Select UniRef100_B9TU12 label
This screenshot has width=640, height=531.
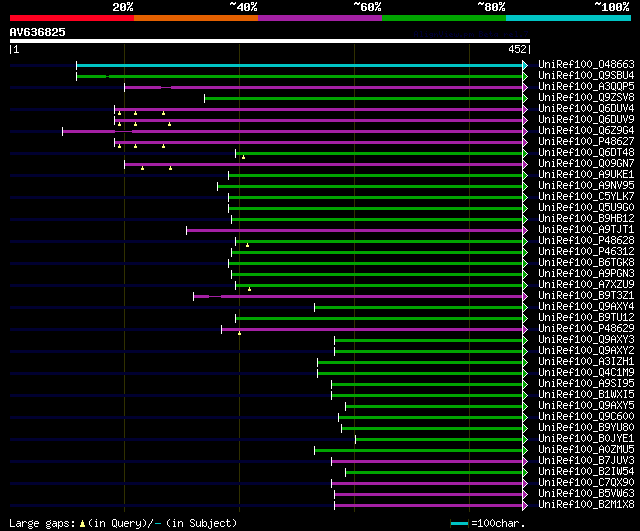pyautogui.click(x=586, y=318)
